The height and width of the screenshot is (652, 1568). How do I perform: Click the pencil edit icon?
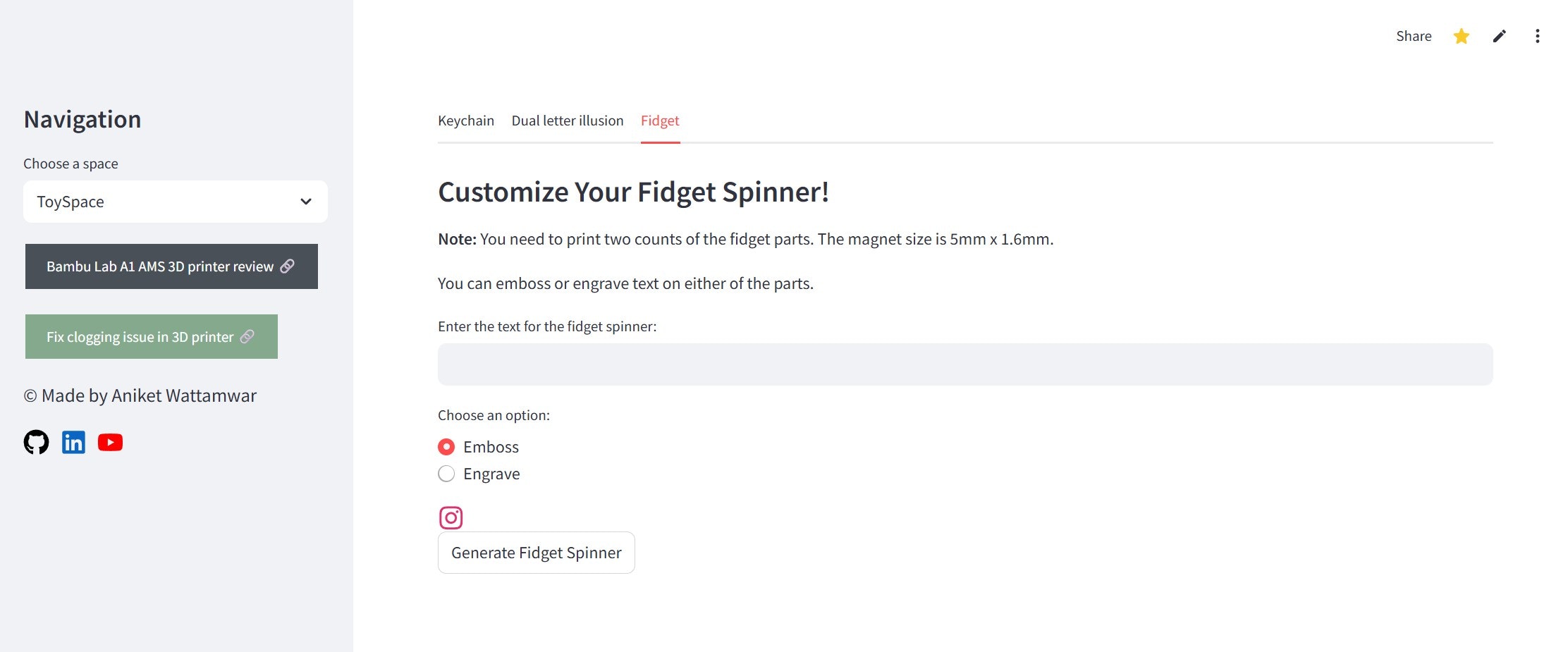coord(1499,36)
